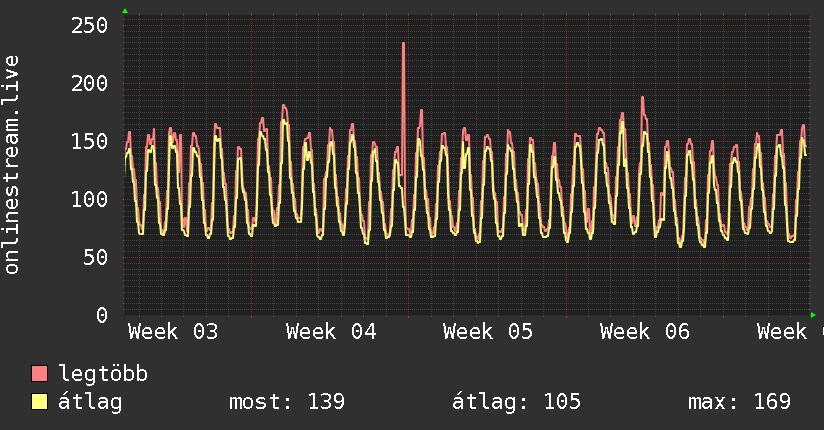This screenshot has height=430, width=824.
Task: Click the legtöbb legend text label
Action: (x=103, y=374)
